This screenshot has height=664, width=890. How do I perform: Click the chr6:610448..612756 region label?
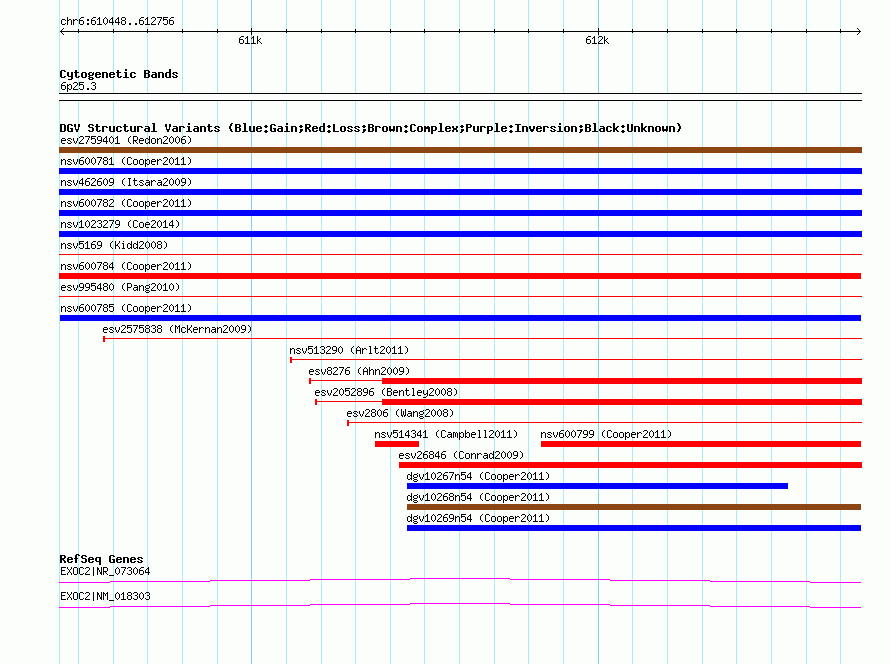tap(117, 22)
